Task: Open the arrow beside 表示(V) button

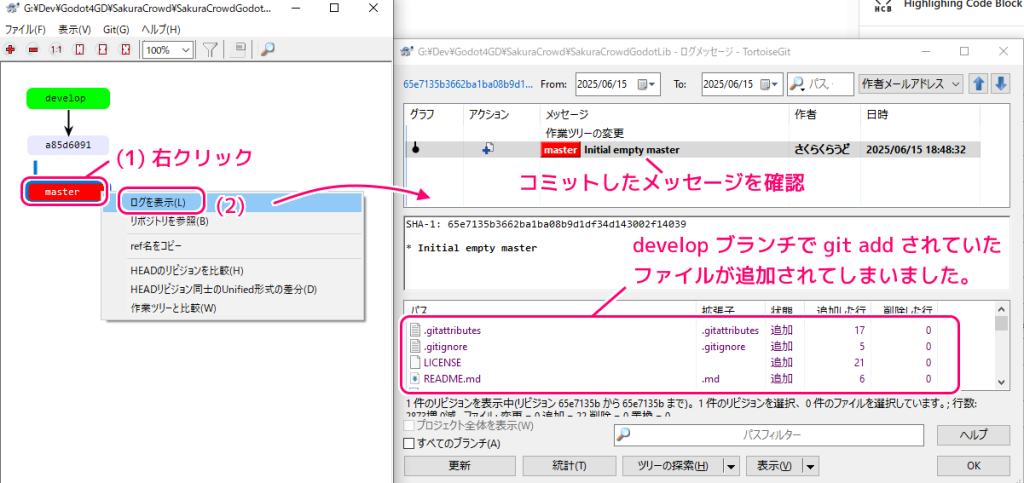Action: tap(810, 466)
